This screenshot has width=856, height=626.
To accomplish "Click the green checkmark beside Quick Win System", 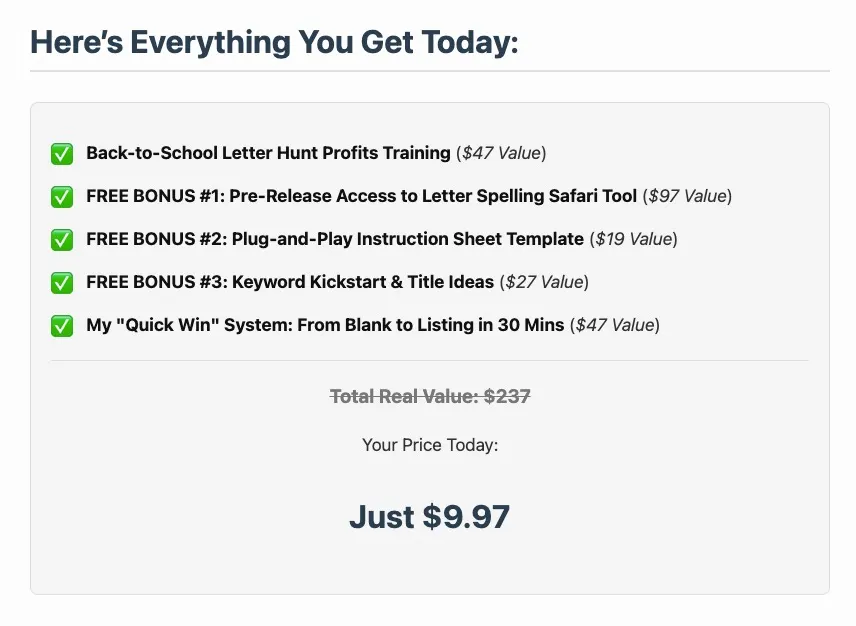I will pos(62,326).
